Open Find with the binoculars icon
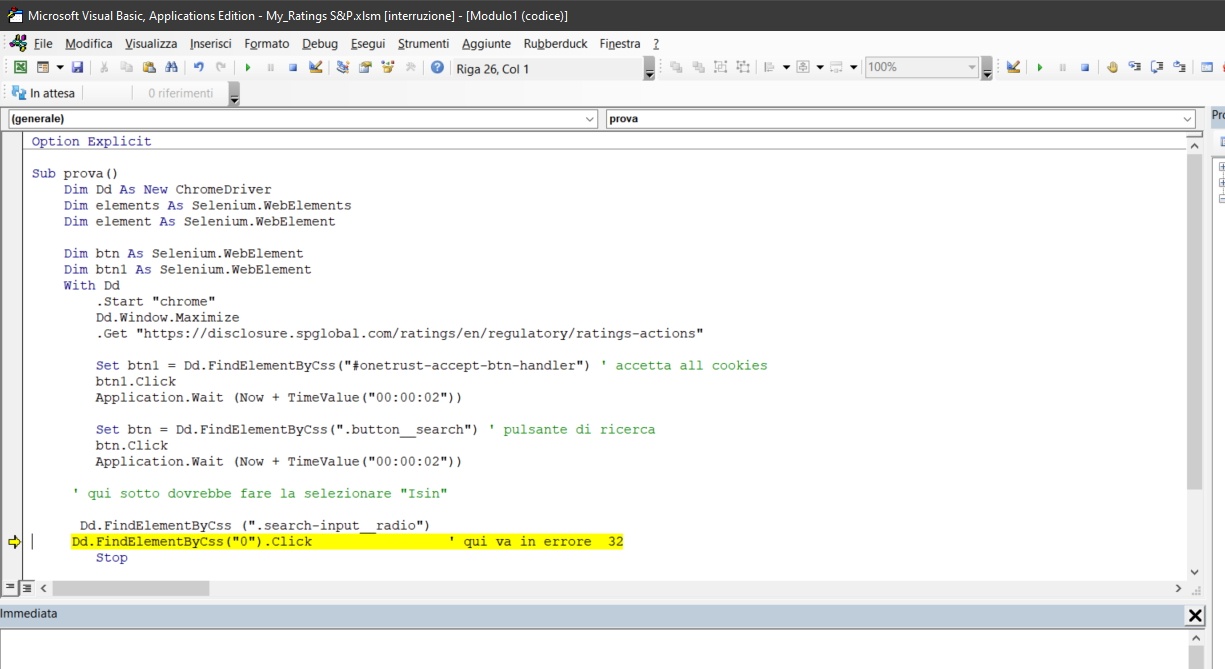The height and width of the screenshot is (669, 1225). pos(171,67)
